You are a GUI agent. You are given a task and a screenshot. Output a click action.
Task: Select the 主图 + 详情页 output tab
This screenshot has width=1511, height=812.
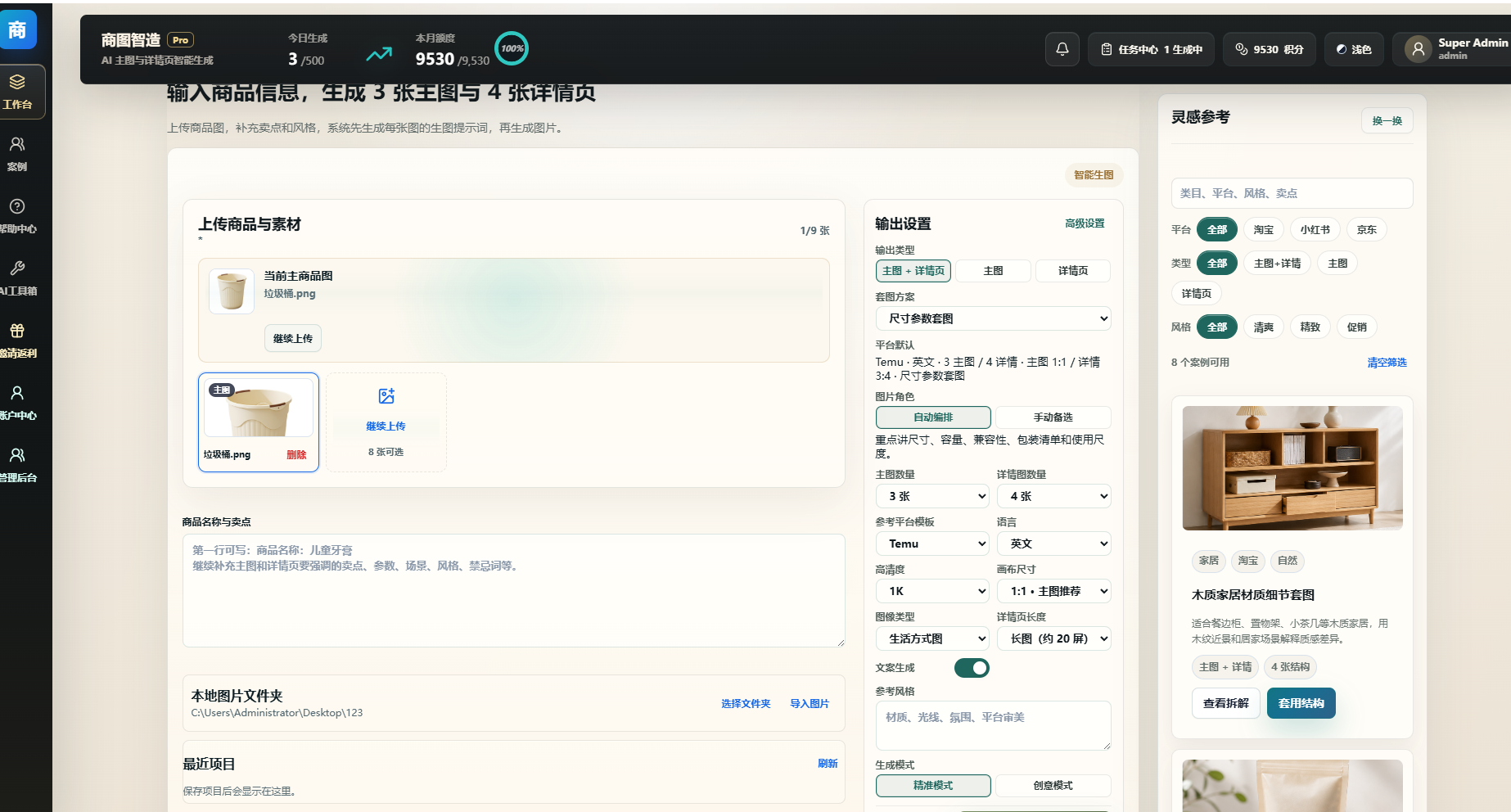tap(913, 271)
